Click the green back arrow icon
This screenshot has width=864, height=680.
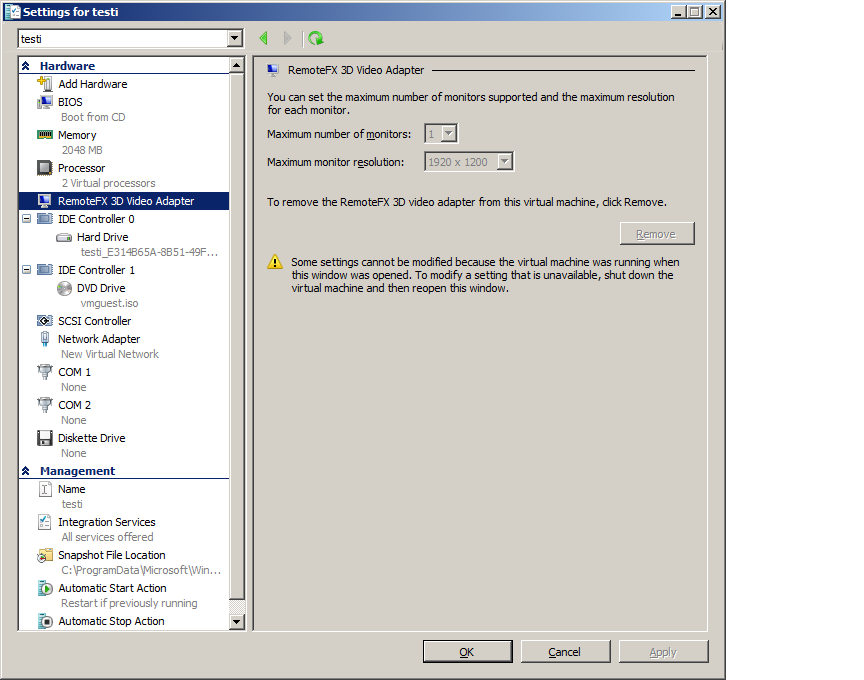263,38
